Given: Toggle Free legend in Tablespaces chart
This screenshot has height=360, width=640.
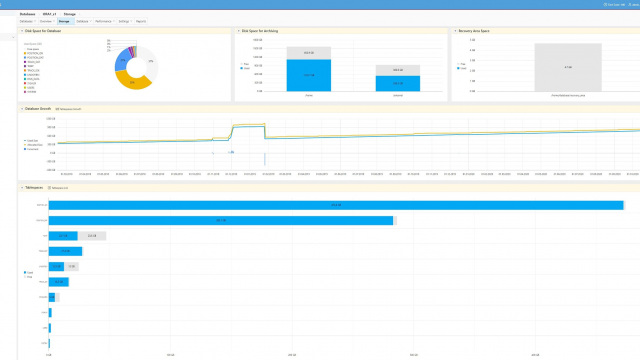Looking at the screenshot, I should 28,277.
